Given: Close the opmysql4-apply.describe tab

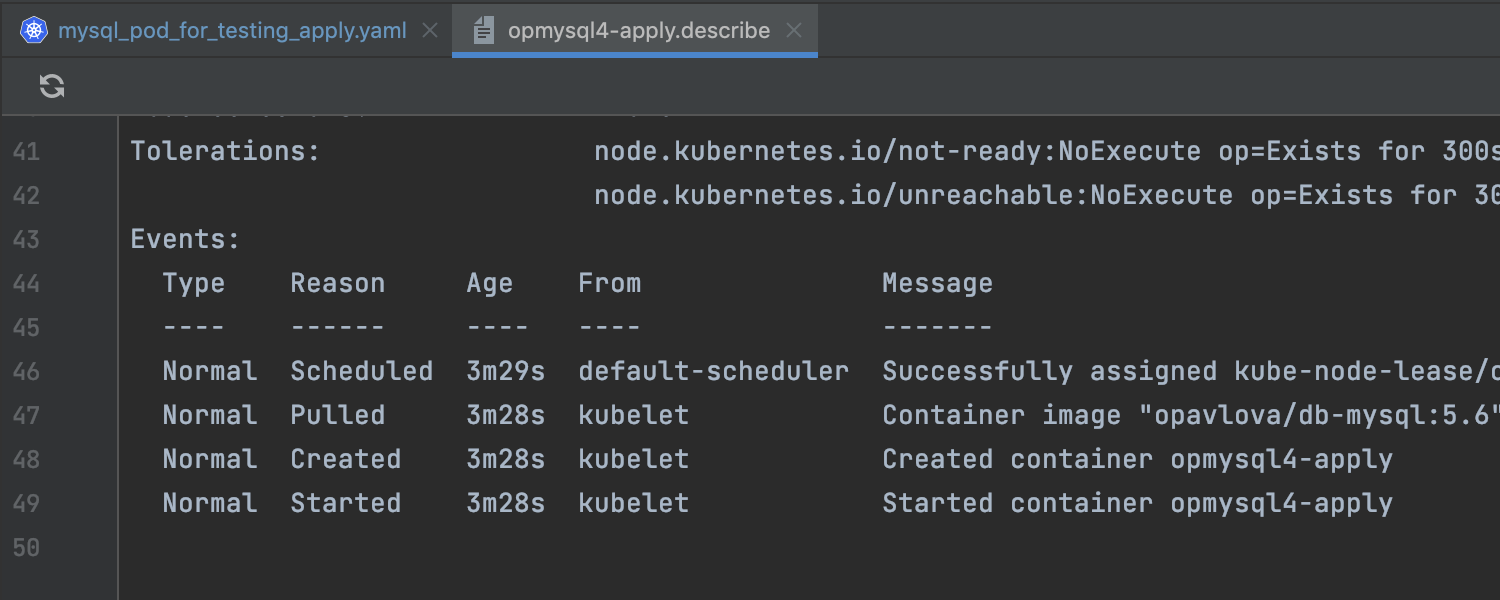Looking at the screenshot, I should pyautogui.click(x=794, y=31).
